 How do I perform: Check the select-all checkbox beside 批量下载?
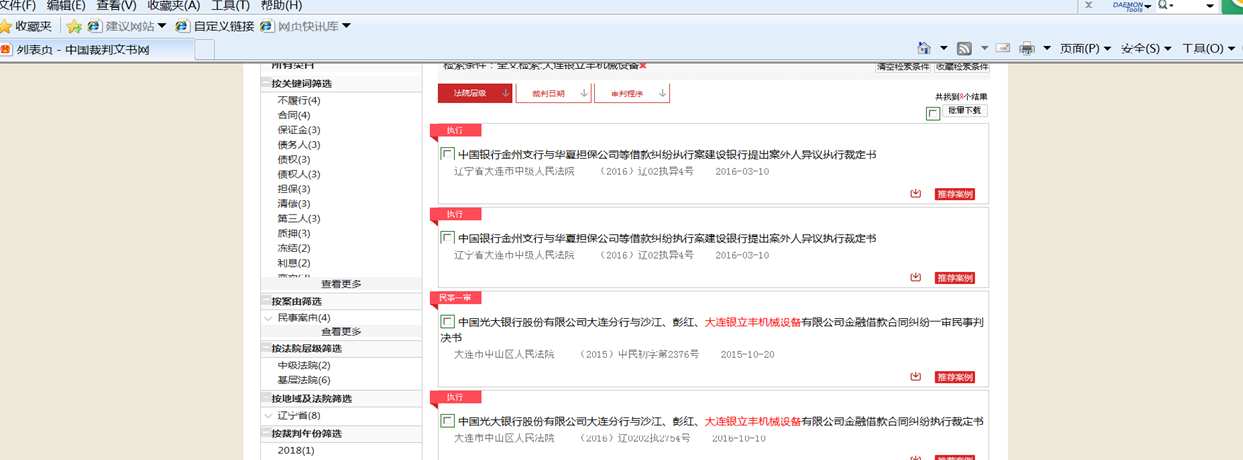pyautogui.click(x=932, y=113)
